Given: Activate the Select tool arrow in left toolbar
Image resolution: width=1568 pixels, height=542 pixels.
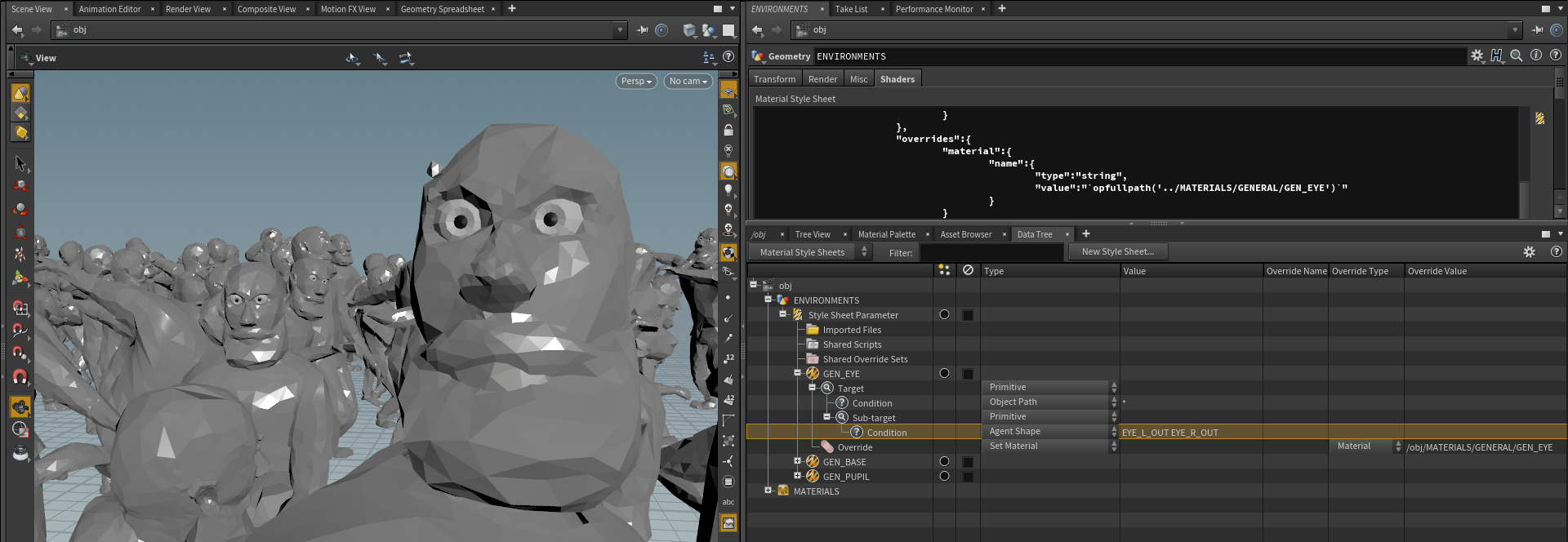Looking at the screenshot, I should click(x=20, y=163).
